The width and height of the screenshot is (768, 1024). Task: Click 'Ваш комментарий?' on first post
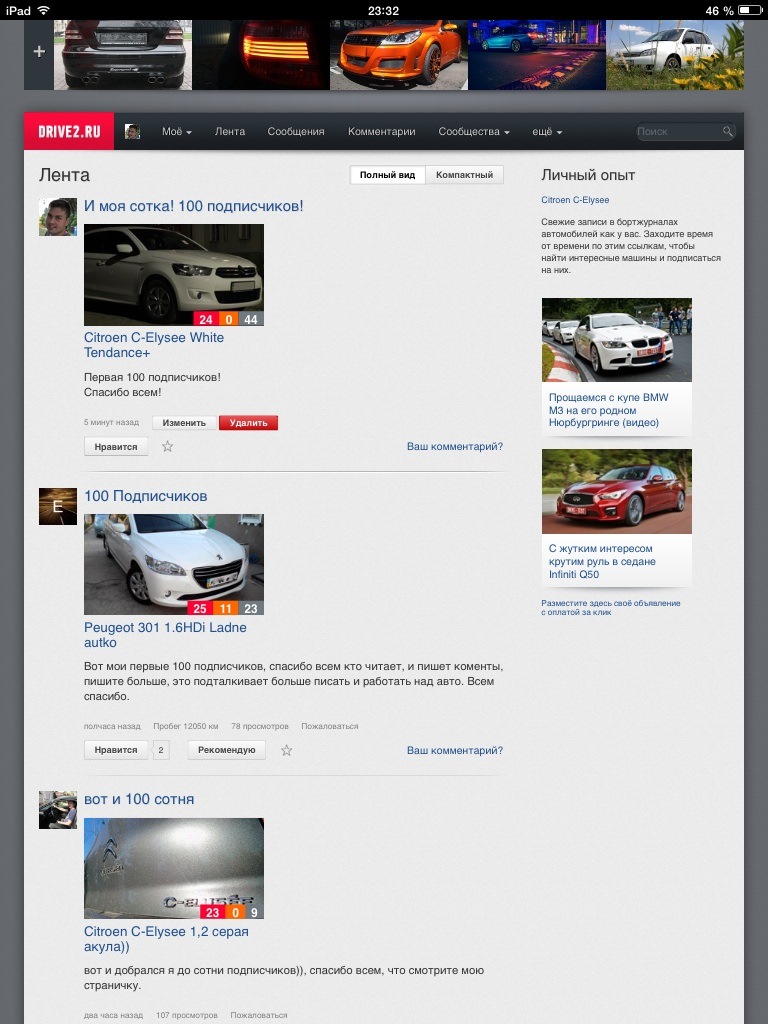(455, 447)
